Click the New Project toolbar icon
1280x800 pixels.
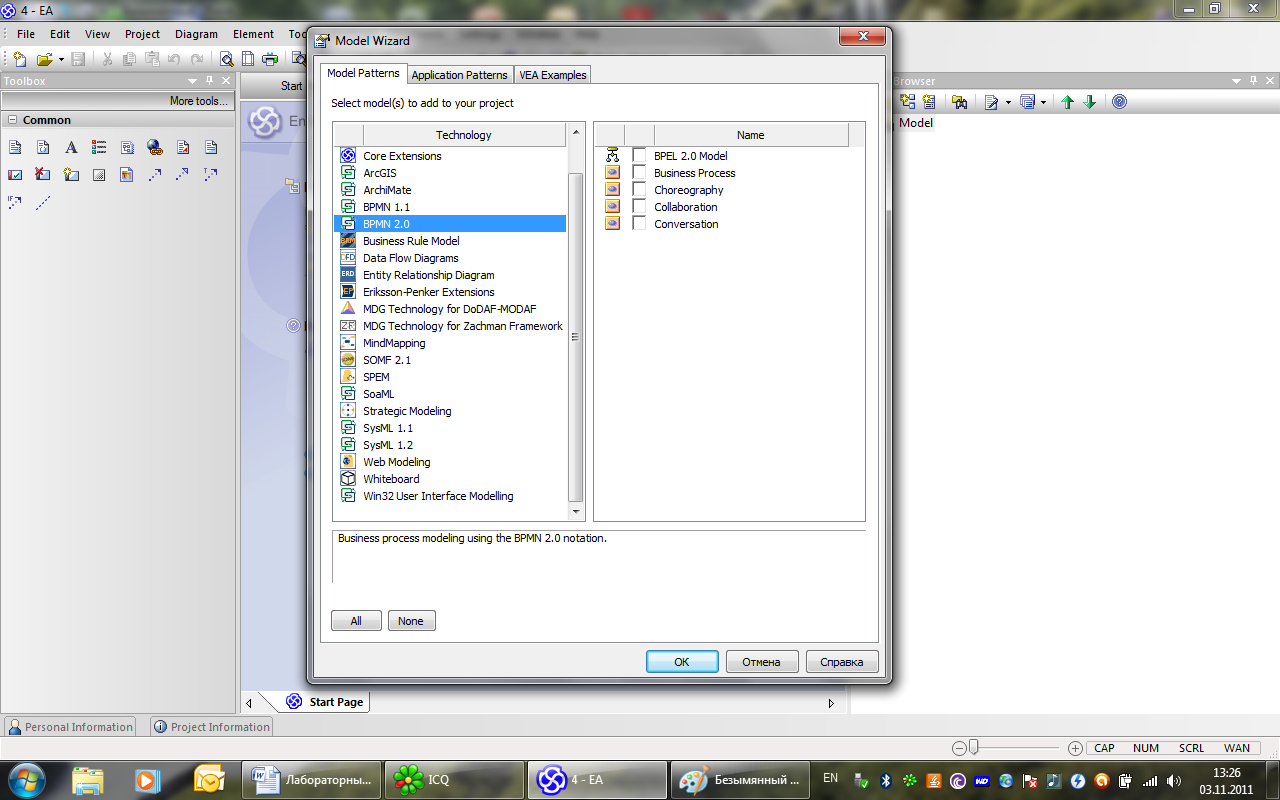click(x=19, y=59)
